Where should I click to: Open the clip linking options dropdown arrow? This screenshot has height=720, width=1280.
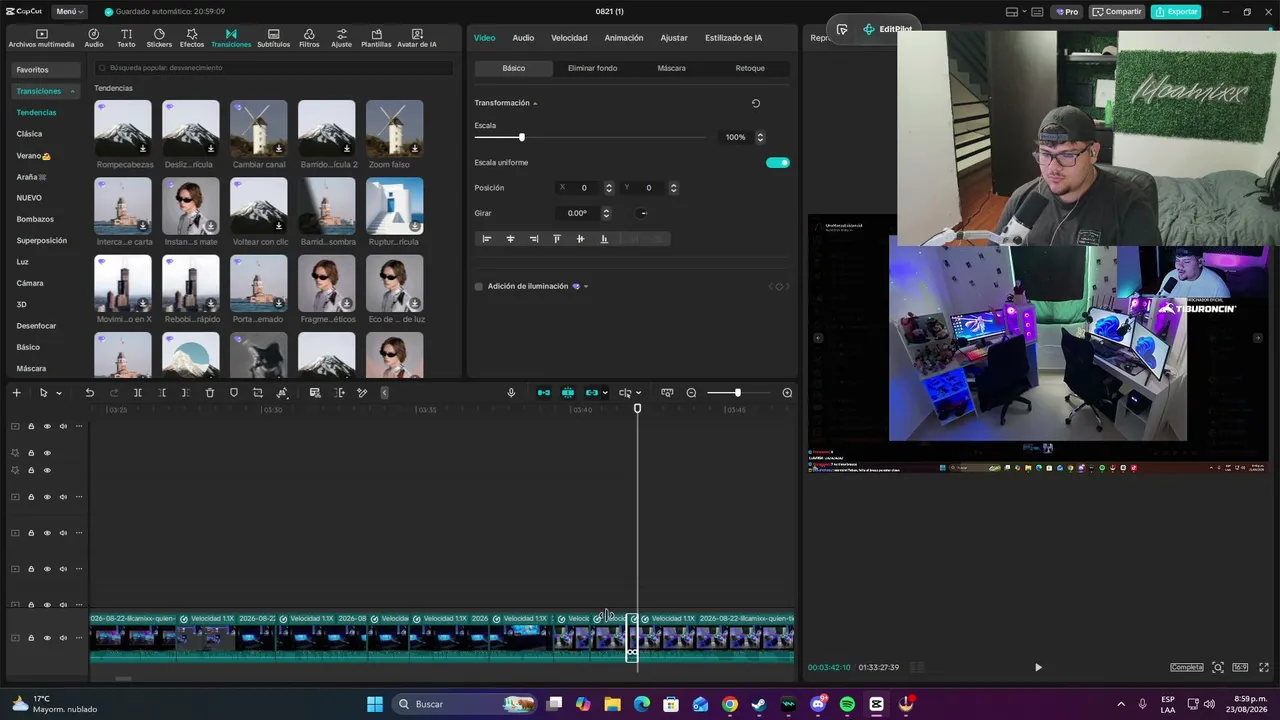[x=605, y=393]
